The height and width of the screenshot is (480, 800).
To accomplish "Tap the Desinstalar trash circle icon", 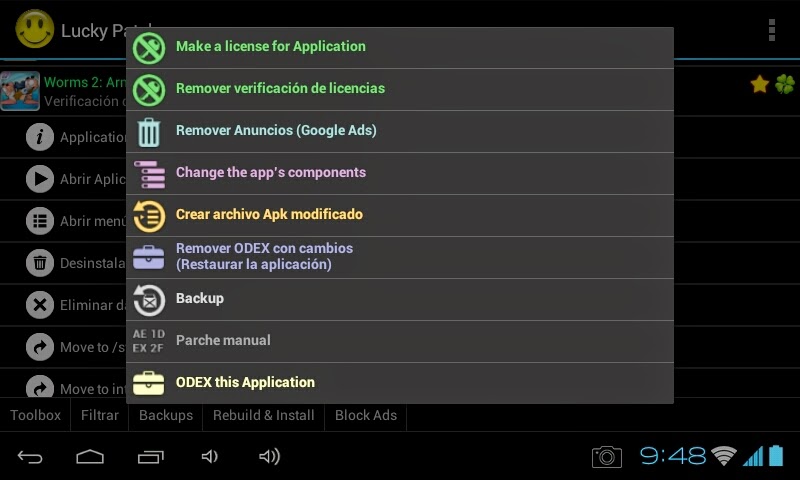I will click(x=40, y=263).
